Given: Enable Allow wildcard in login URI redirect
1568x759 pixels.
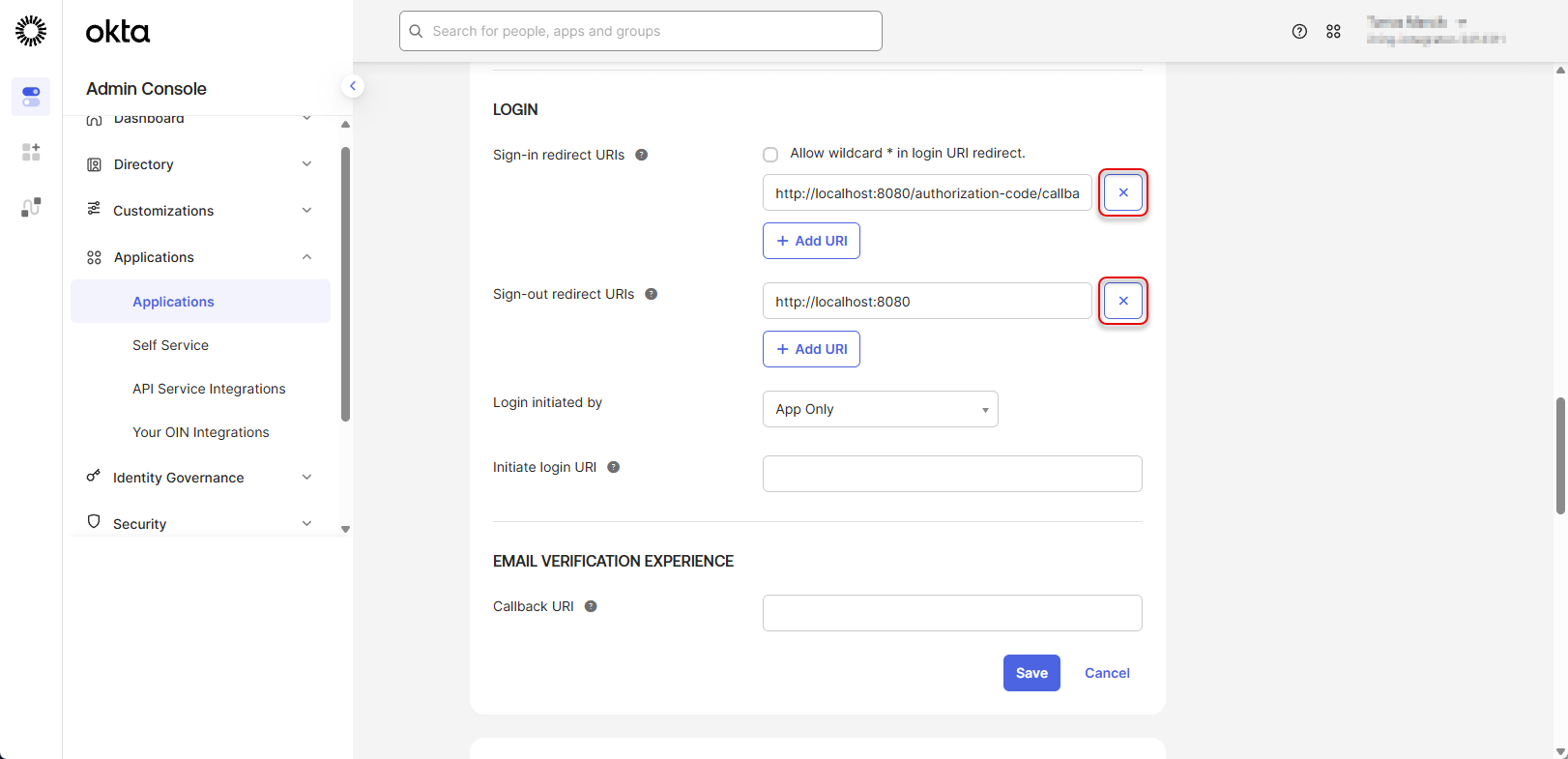Looking at the screenshot, I should 770,155.
